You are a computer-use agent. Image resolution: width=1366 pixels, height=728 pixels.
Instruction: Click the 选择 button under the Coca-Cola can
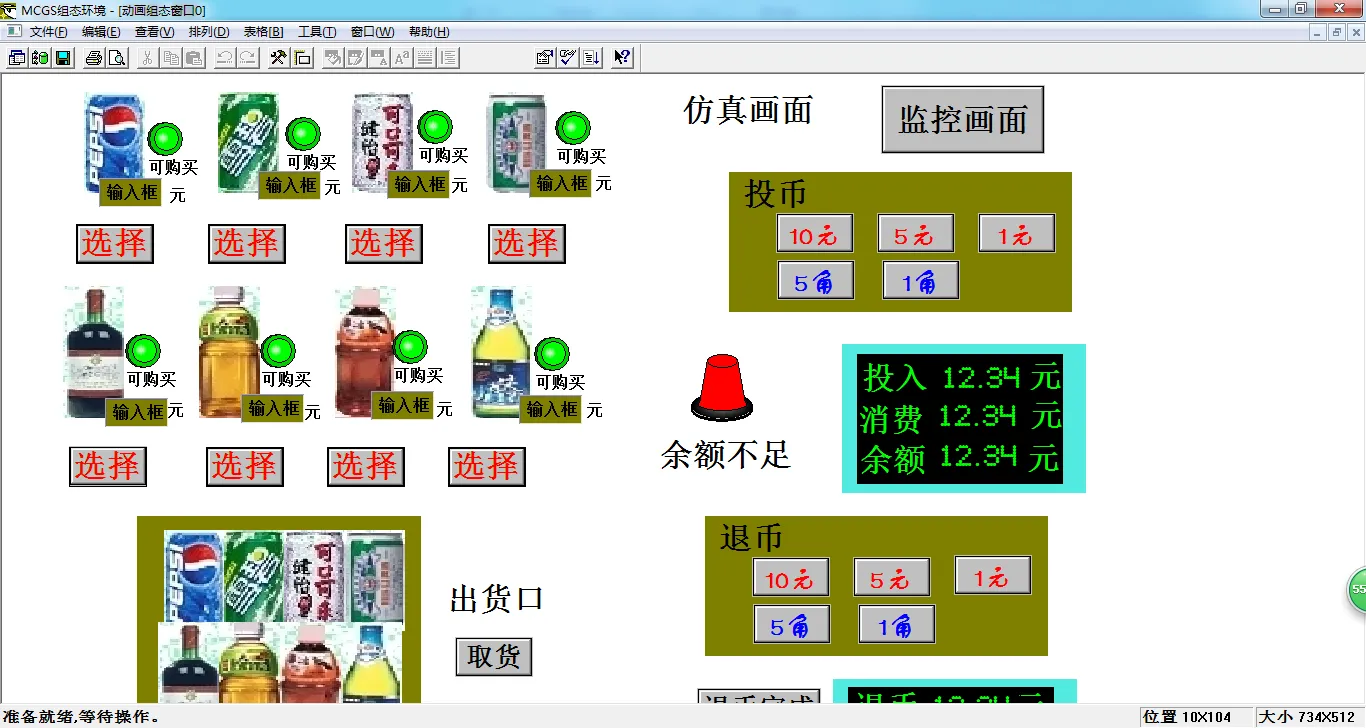[x=383, y=243]
